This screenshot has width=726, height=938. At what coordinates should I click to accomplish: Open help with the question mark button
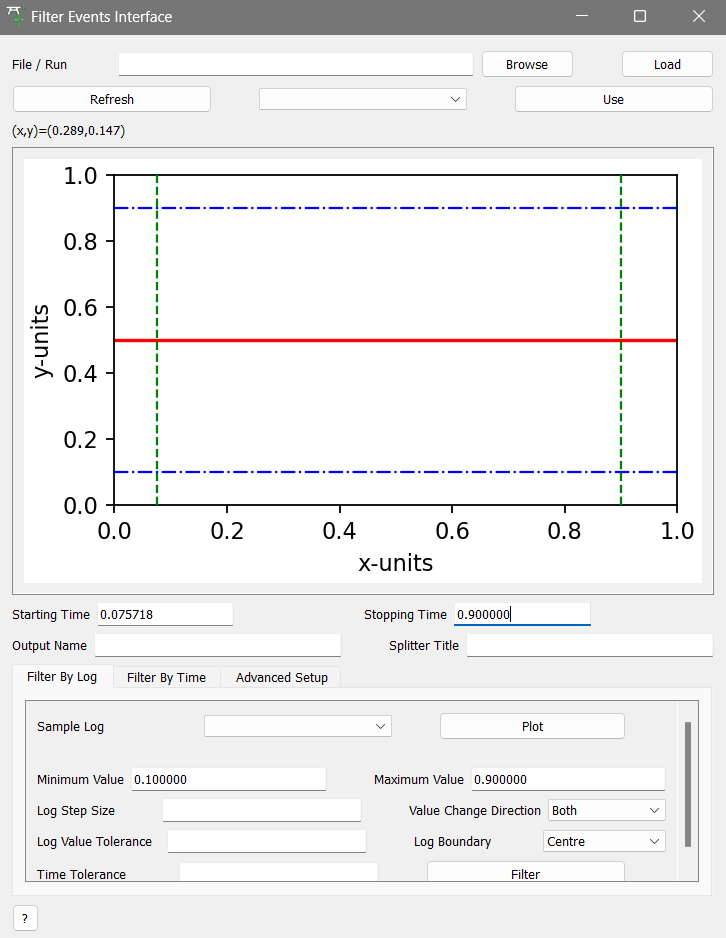25,918
